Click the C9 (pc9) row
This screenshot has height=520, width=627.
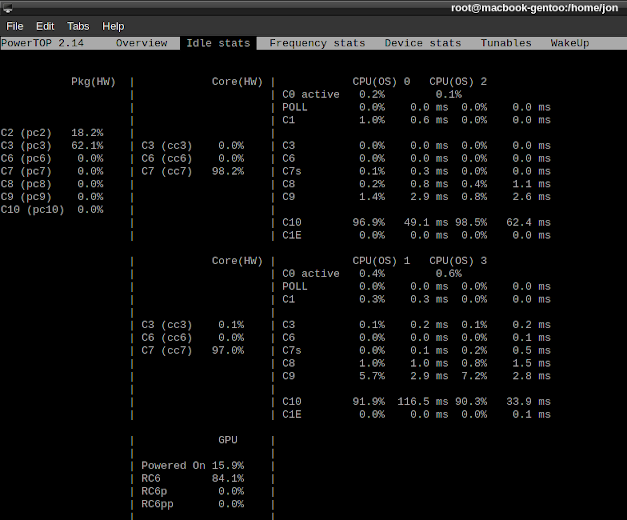click(x=52, y=197)
